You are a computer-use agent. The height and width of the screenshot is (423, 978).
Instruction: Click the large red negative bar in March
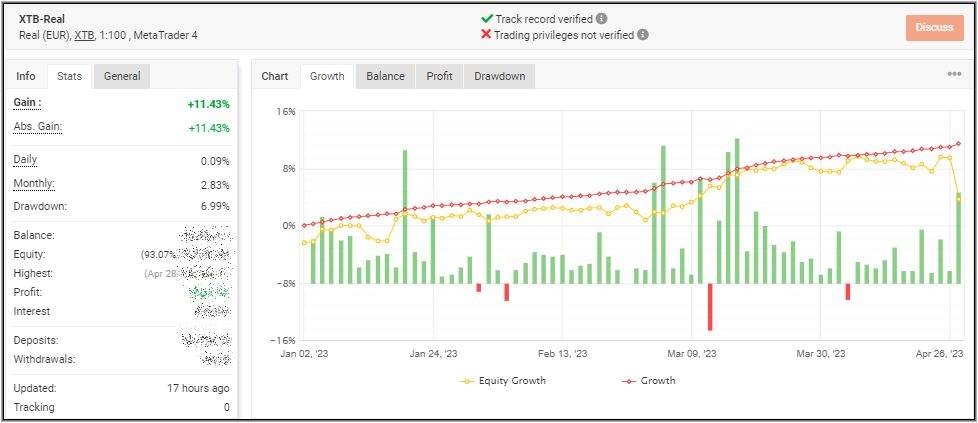tap(710, 306)
